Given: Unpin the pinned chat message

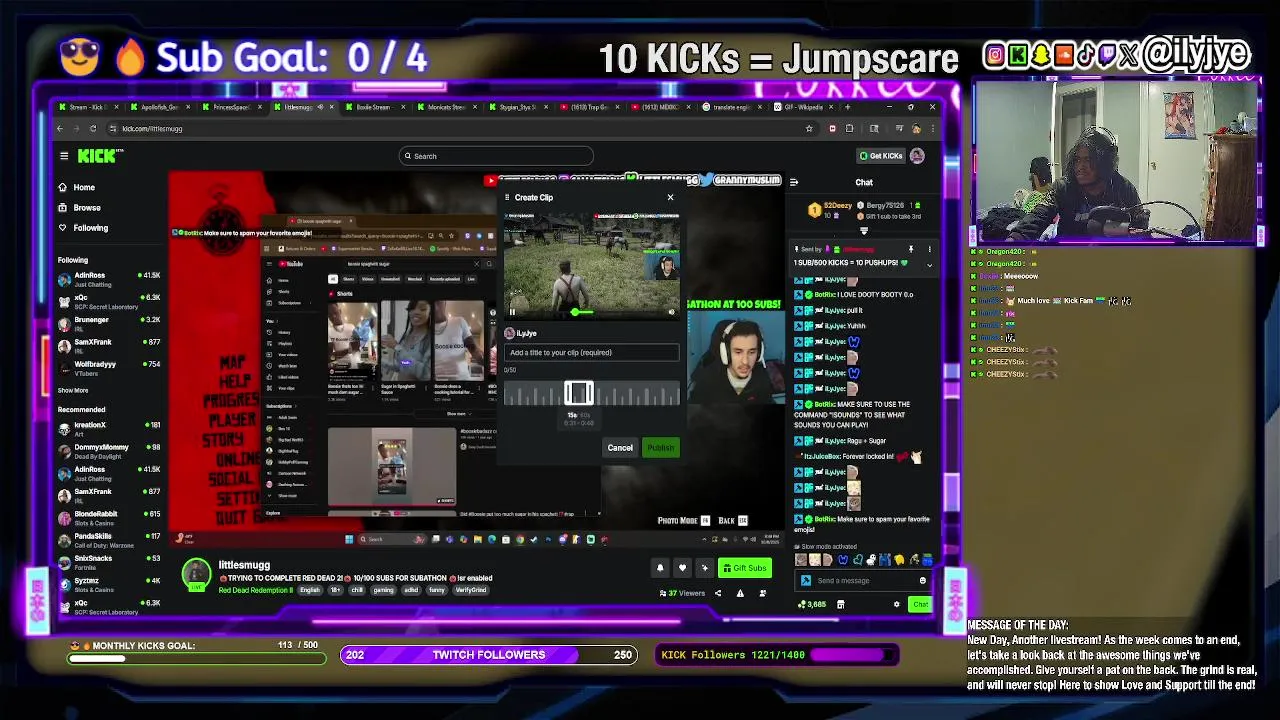Looking at the screenshot, I should coord(910,249).
